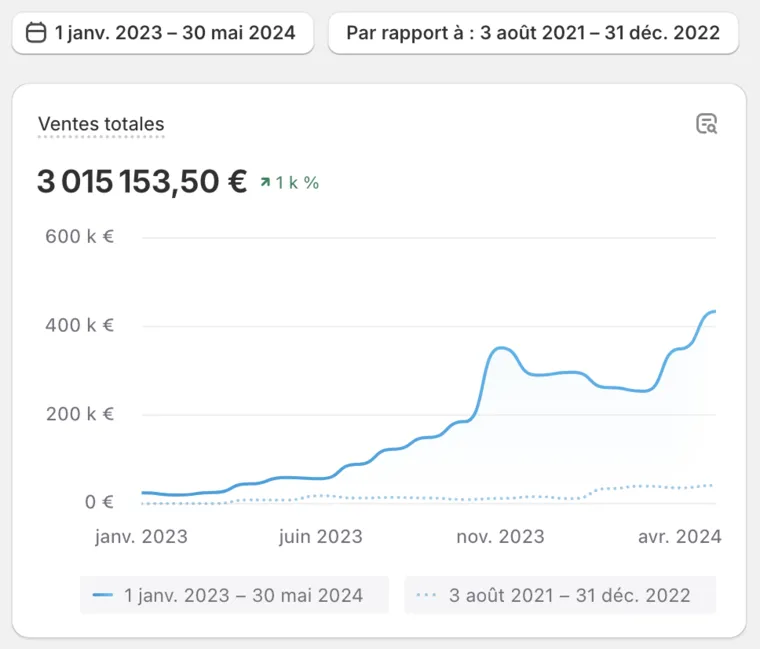This screenshot has width=760, height=649.
Task: Click the green upward arrow trend icon
Action: pyautogui.click(x=265, y=182)
